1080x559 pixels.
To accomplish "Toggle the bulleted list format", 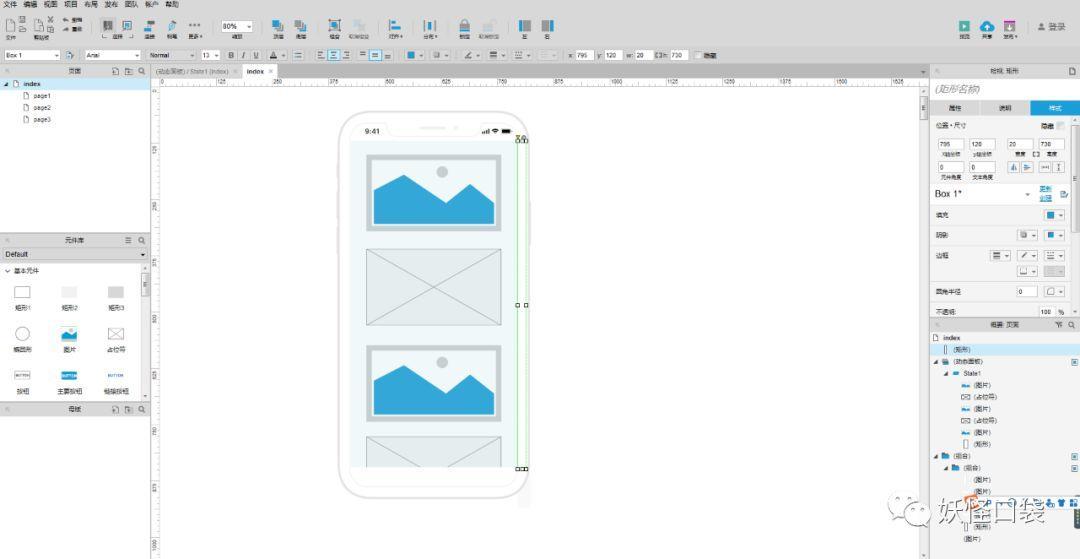I will tap(298, 55).
